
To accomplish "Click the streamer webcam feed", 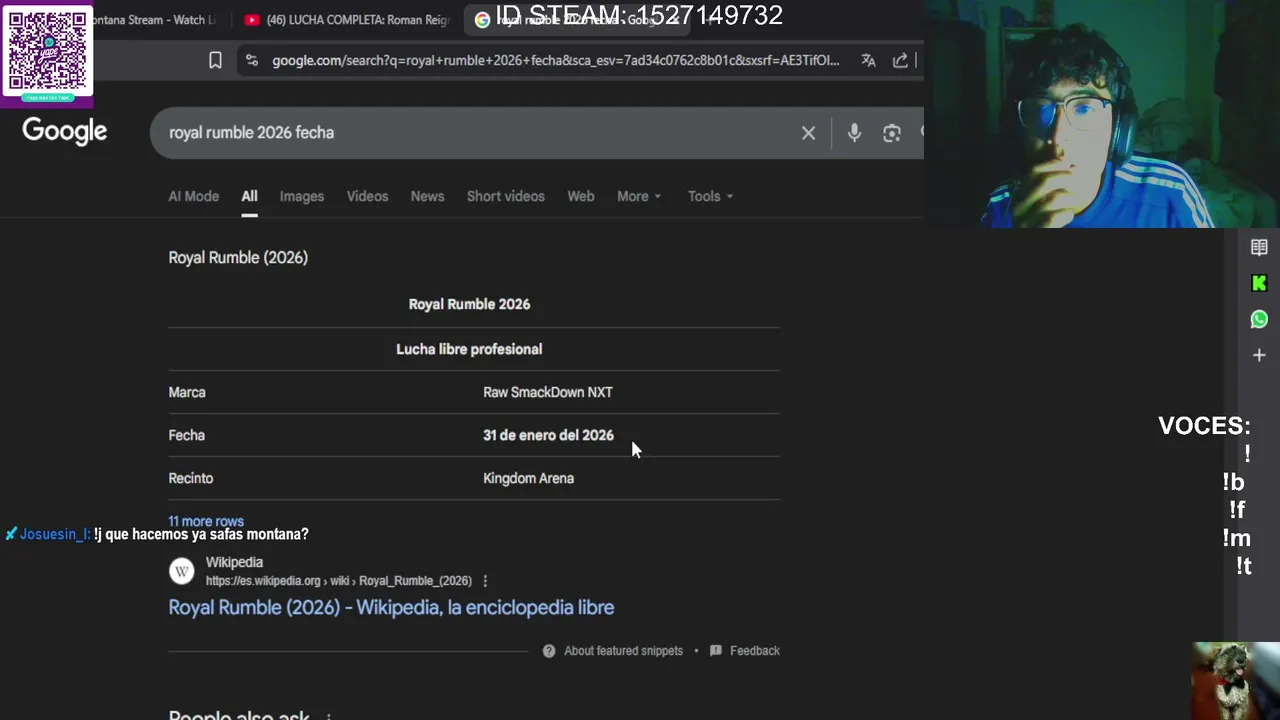I will pos(1102,114).
